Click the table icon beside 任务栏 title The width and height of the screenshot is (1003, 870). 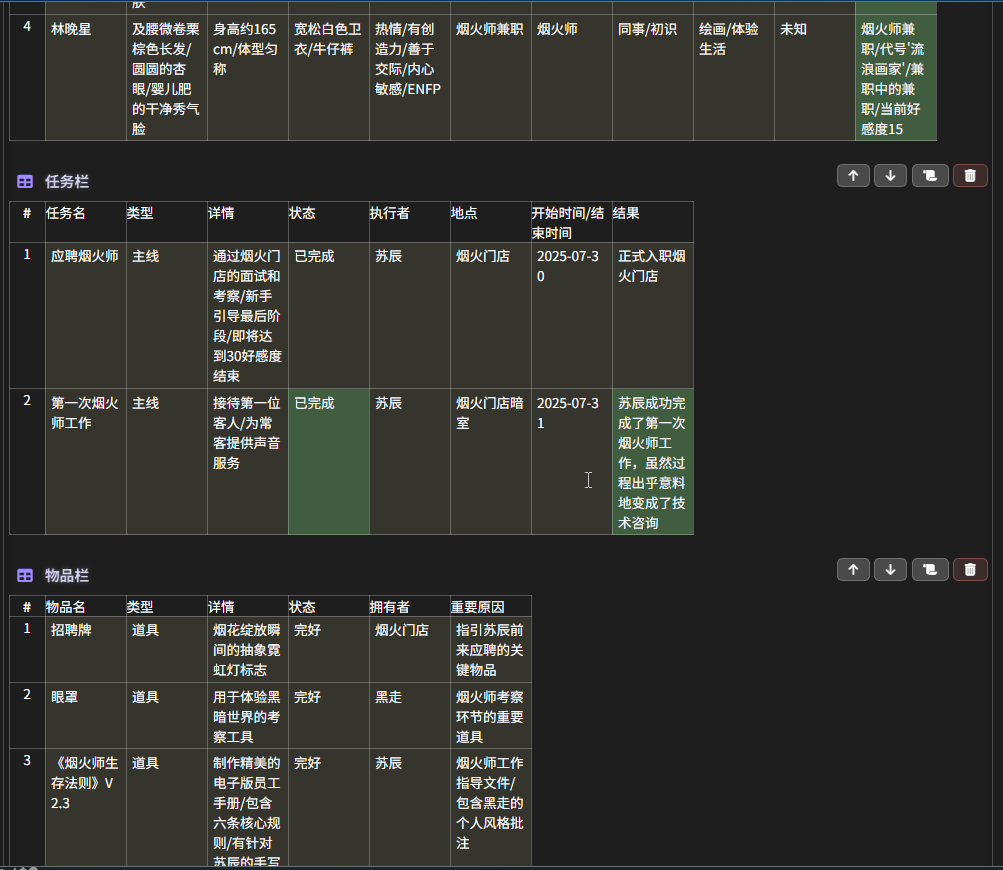point(25,182)
